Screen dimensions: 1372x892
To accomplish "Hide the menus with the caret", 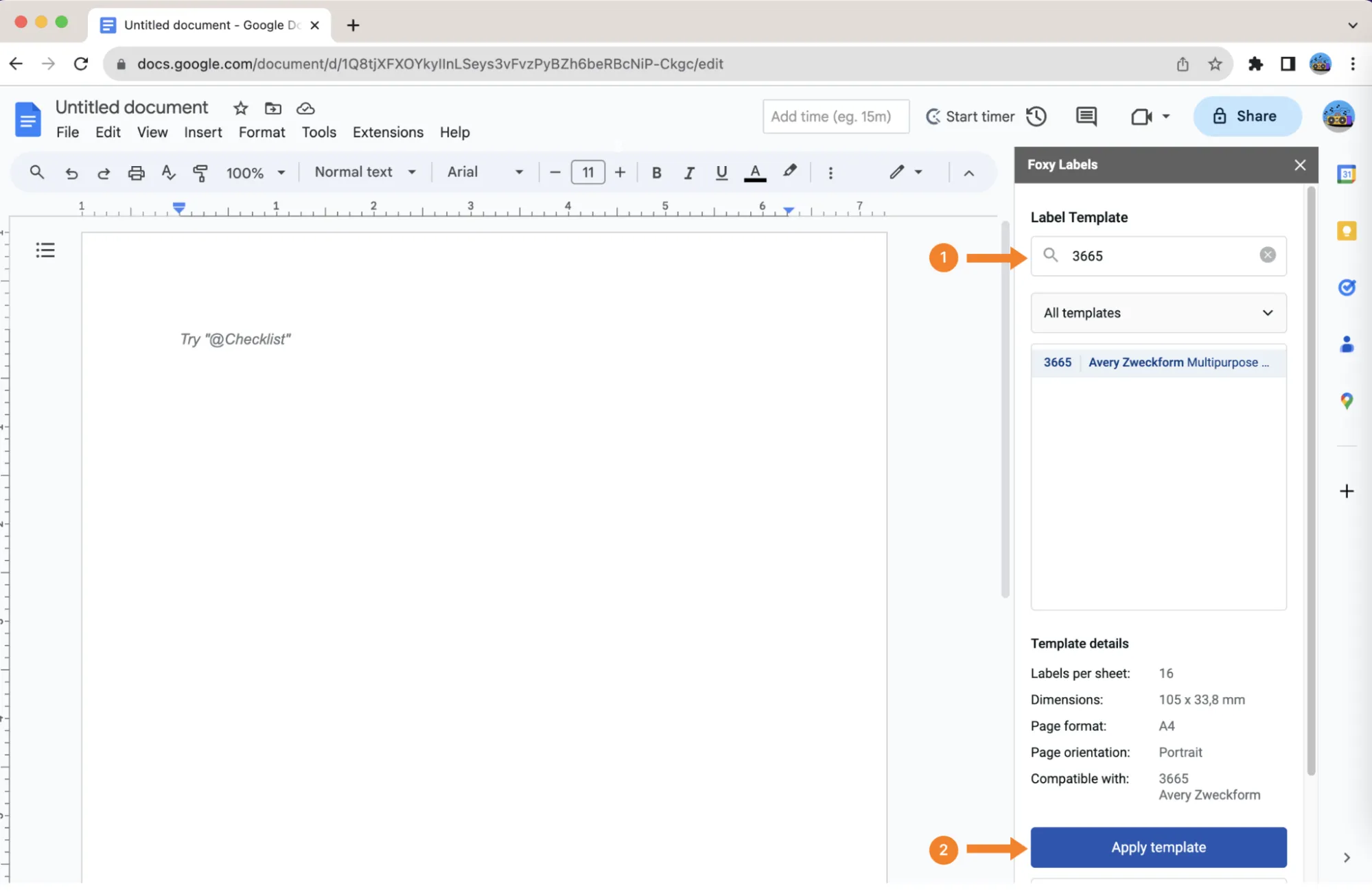I will pyautogui.click(x=968, y=173).
